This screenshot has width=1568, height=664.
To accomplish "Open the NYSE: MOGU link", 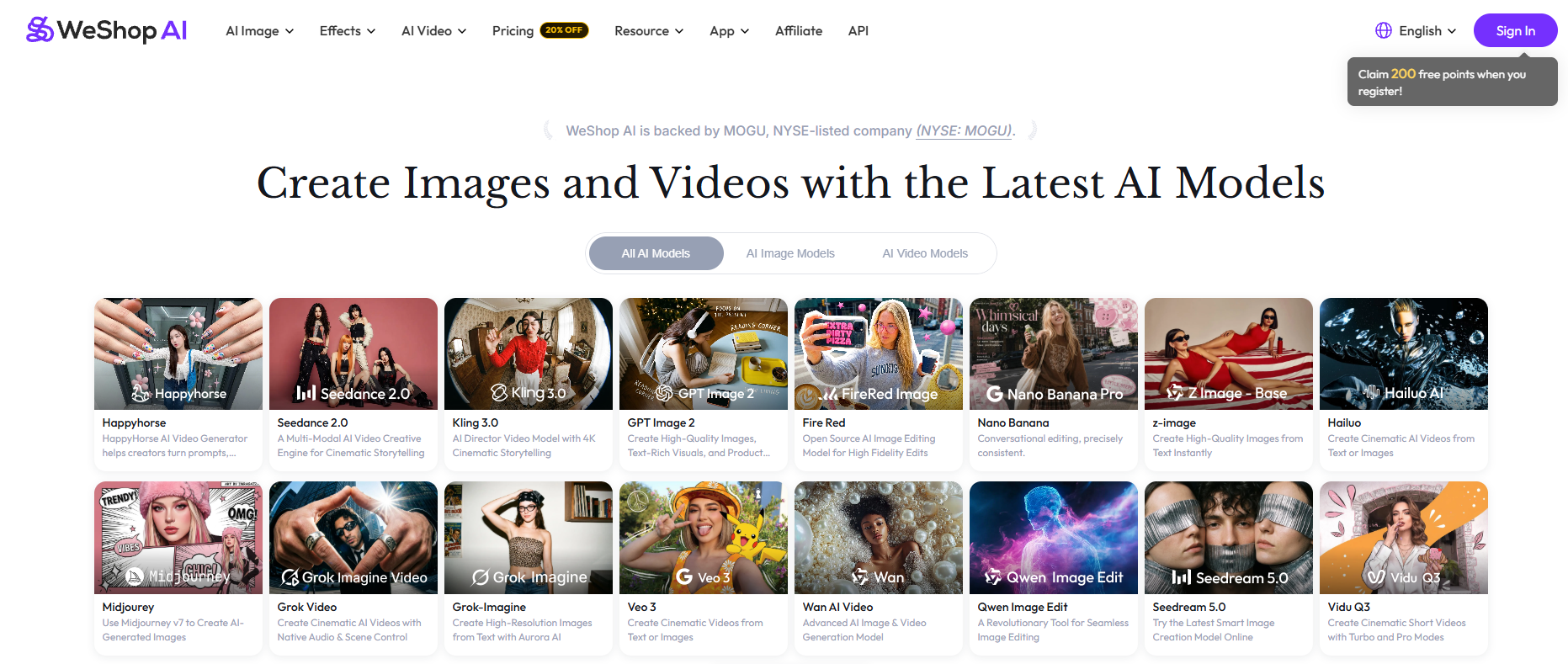I will click(x=965, y=130).
